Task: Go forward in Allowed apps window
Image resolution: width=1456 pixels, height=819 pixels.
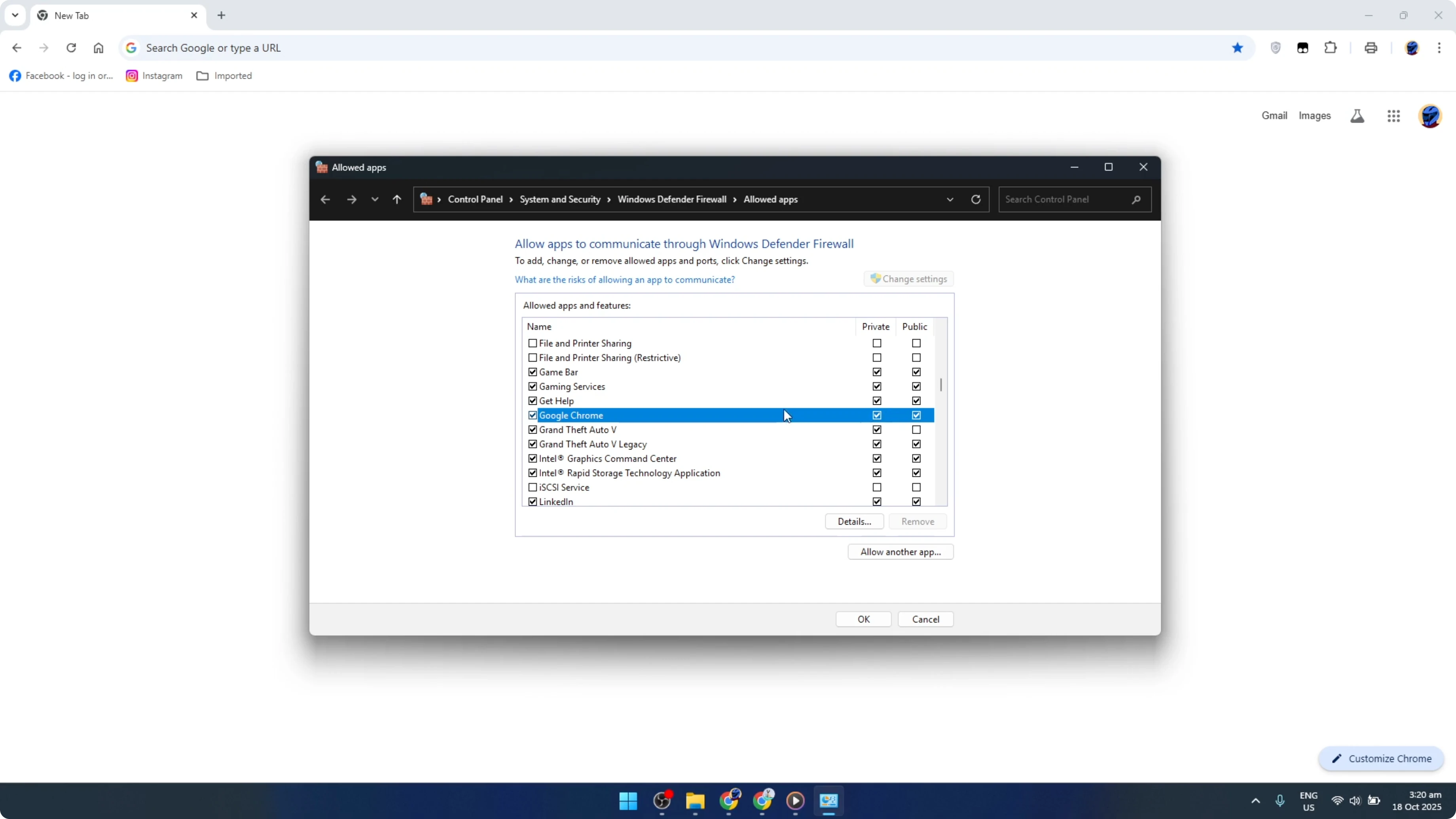Action: [x=352, y=199]
